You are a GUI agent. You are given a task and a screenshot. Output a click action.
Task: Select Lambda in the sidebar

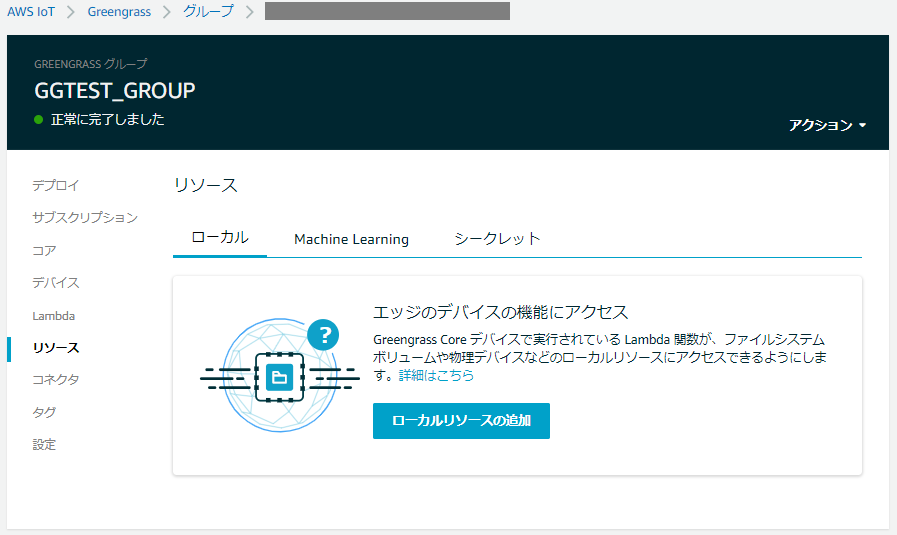point(54,316)
